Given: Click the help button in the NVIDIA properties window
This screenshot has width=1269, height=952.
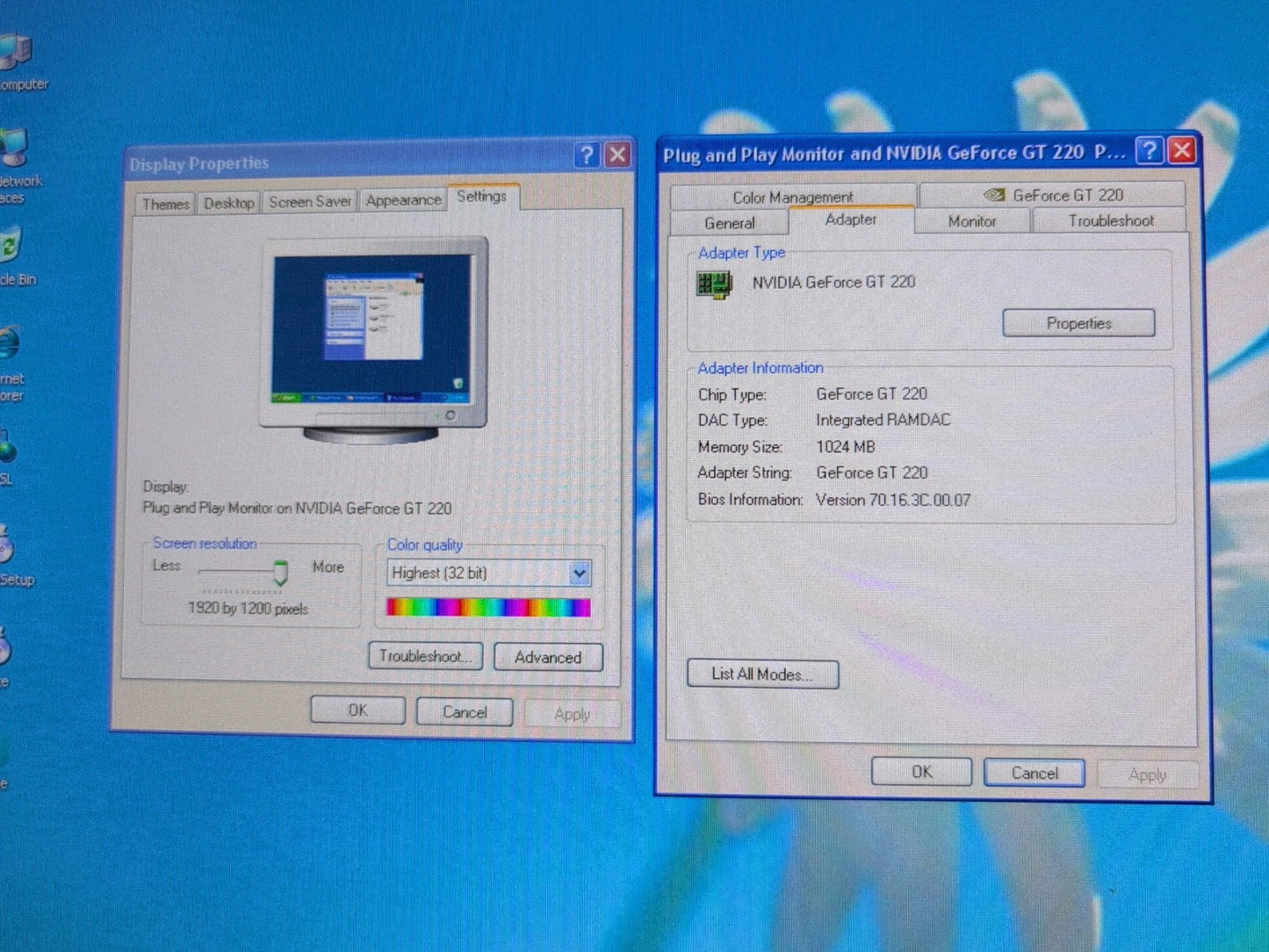Looking at the screenshot, I should pos(1149,151).
